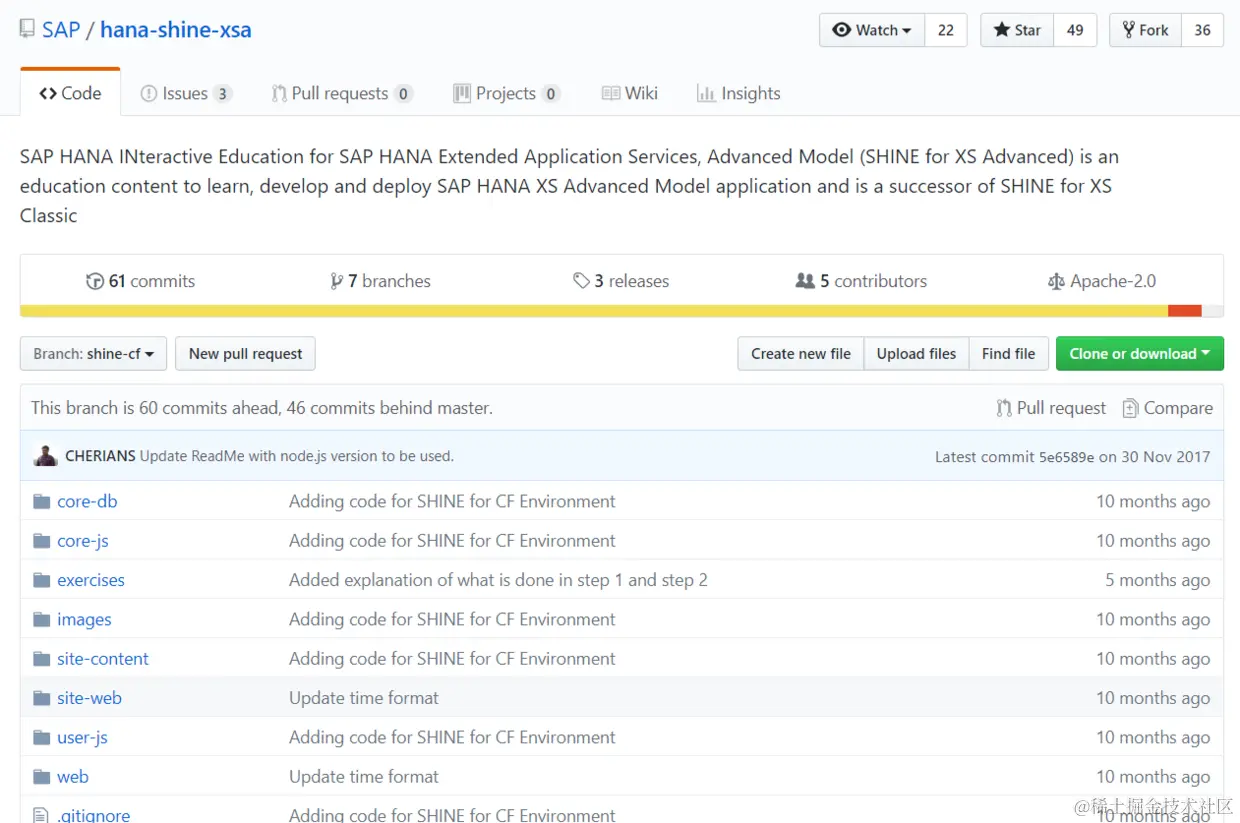Open the Branch: shine-cf dropdown
Viewport: 1240px width, 823px height.
(93, 354)
